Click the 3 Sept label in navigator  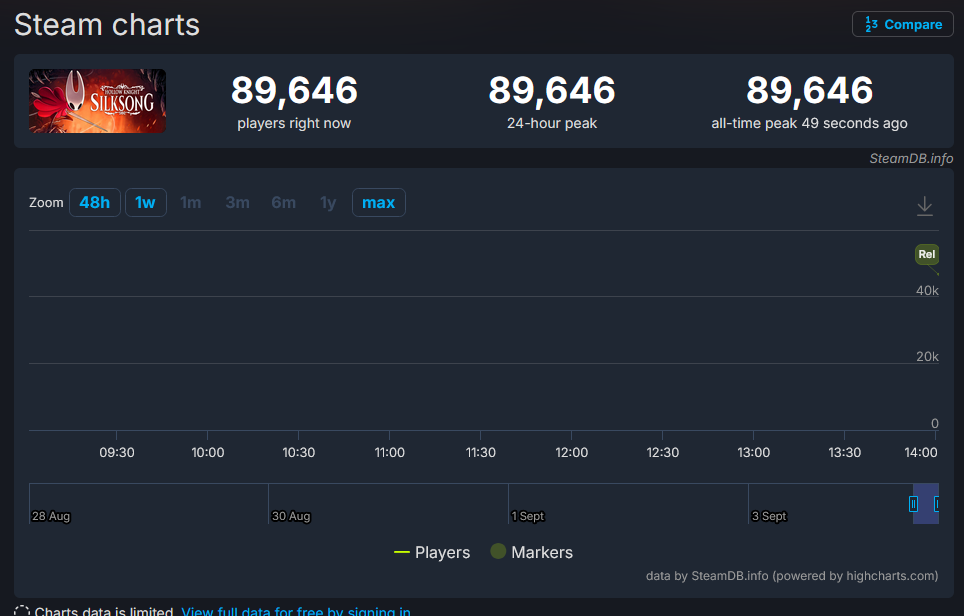pyautogui.click(x=768, y=516)
